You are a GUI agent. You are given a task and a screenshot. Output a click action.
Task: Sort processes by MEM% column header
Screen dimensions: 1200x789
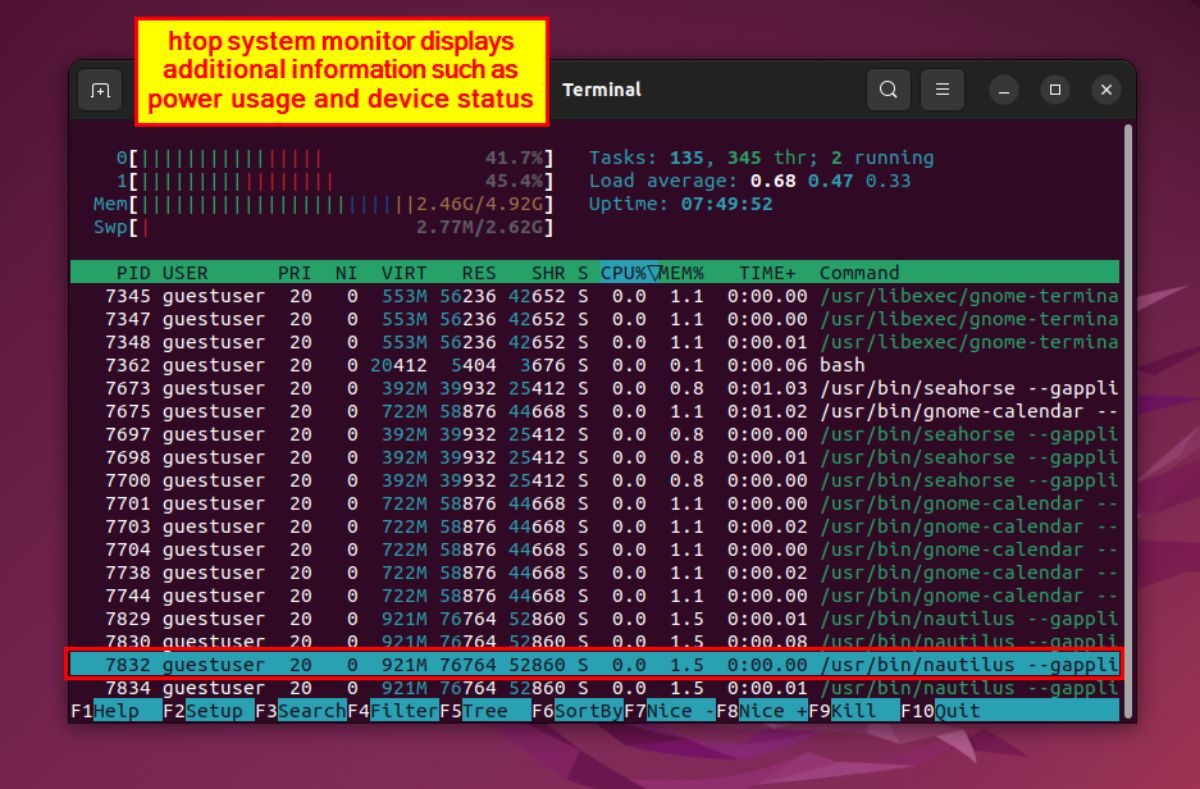(682, 273)
